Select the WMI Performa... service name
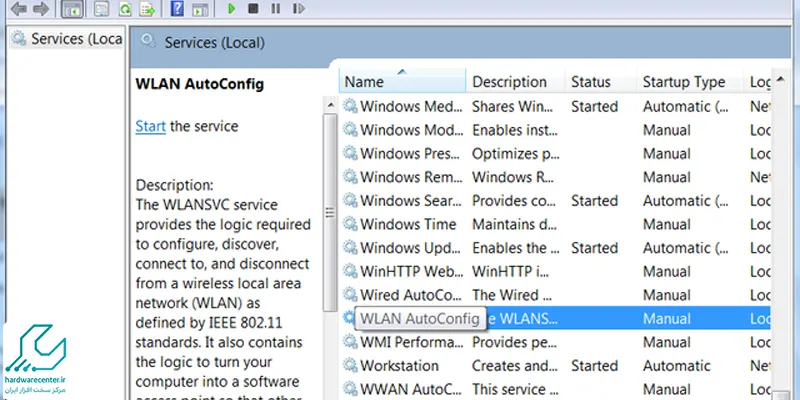The image size is (800, 400). (411, 342)
